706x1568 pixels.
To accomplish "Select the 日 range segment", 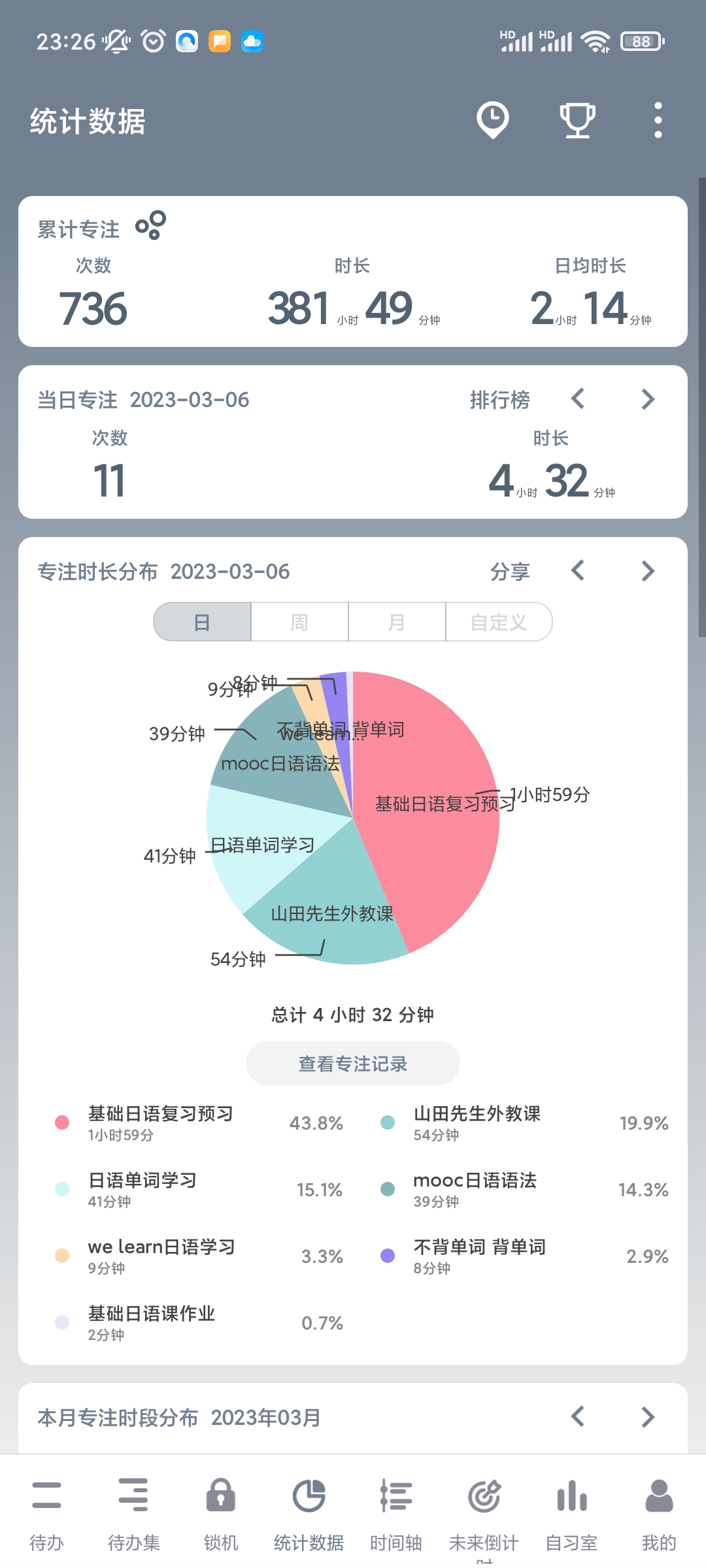I will (203, 622).
